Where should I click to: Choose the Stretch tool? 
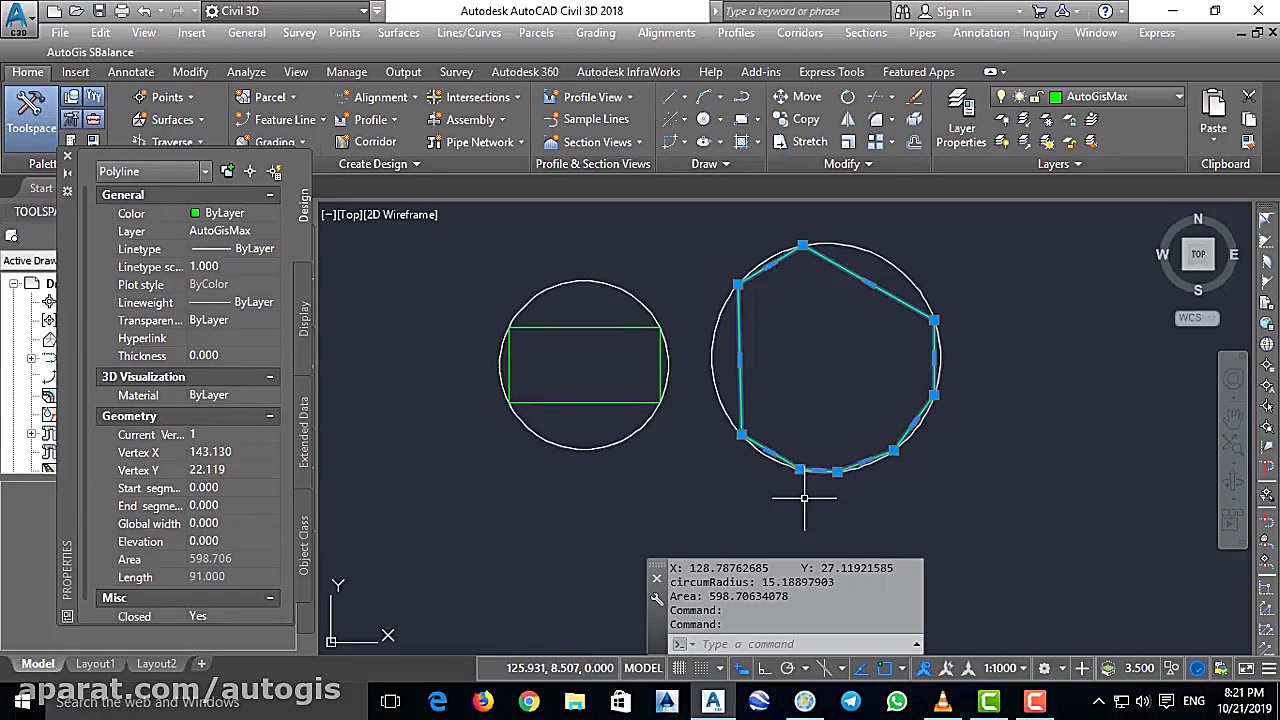tap(800, 142)
